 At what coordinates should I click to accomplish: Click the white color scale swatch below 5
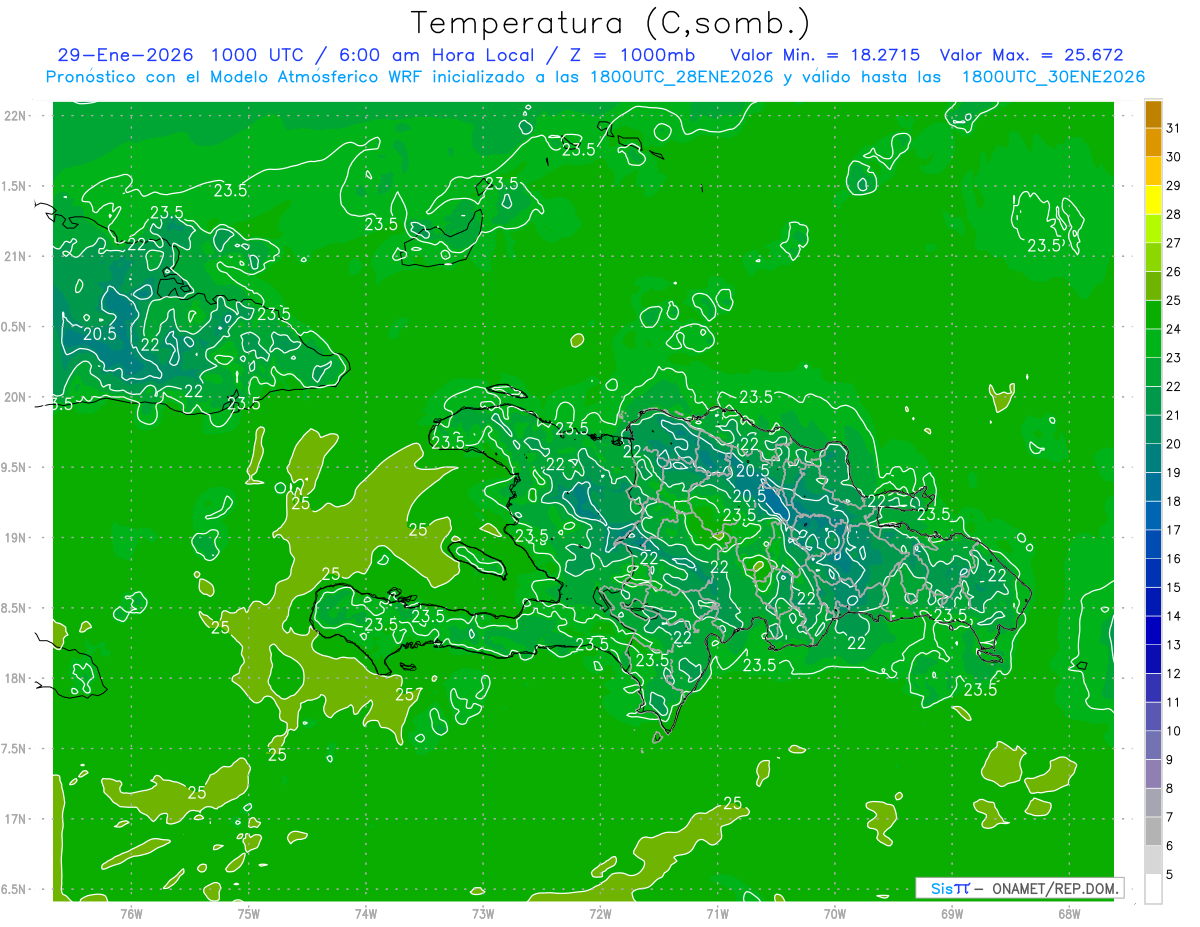pos(1153,889)
